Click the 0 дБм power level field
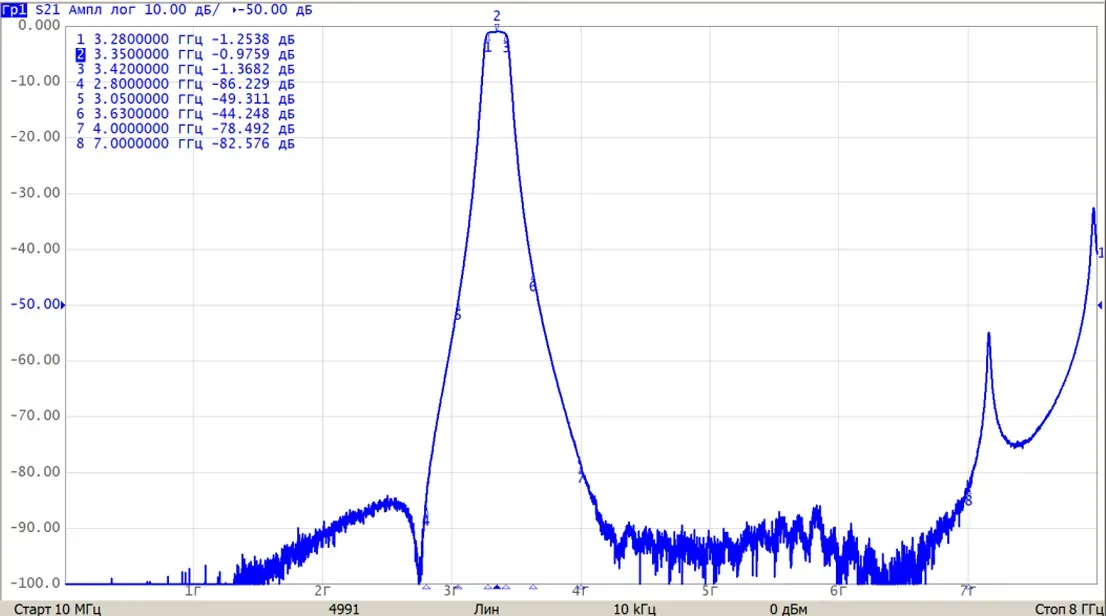1106x616 pixels. pos(789,609)
